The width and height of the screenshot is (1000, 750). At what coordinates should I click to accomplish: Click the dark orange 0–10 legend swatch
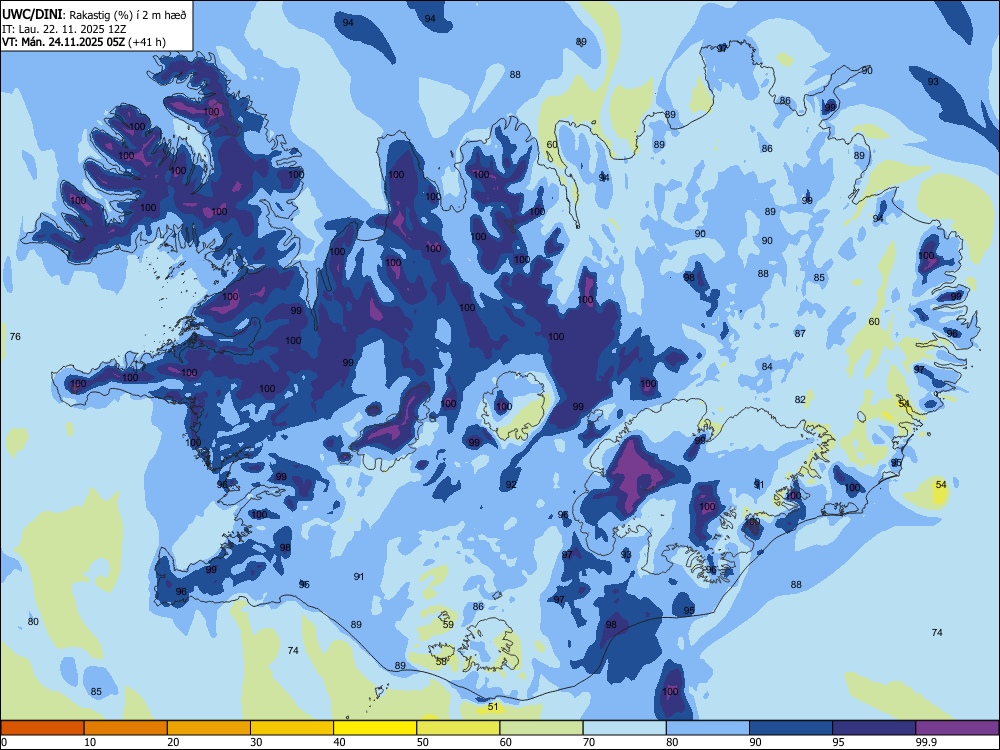coord(42,728)
